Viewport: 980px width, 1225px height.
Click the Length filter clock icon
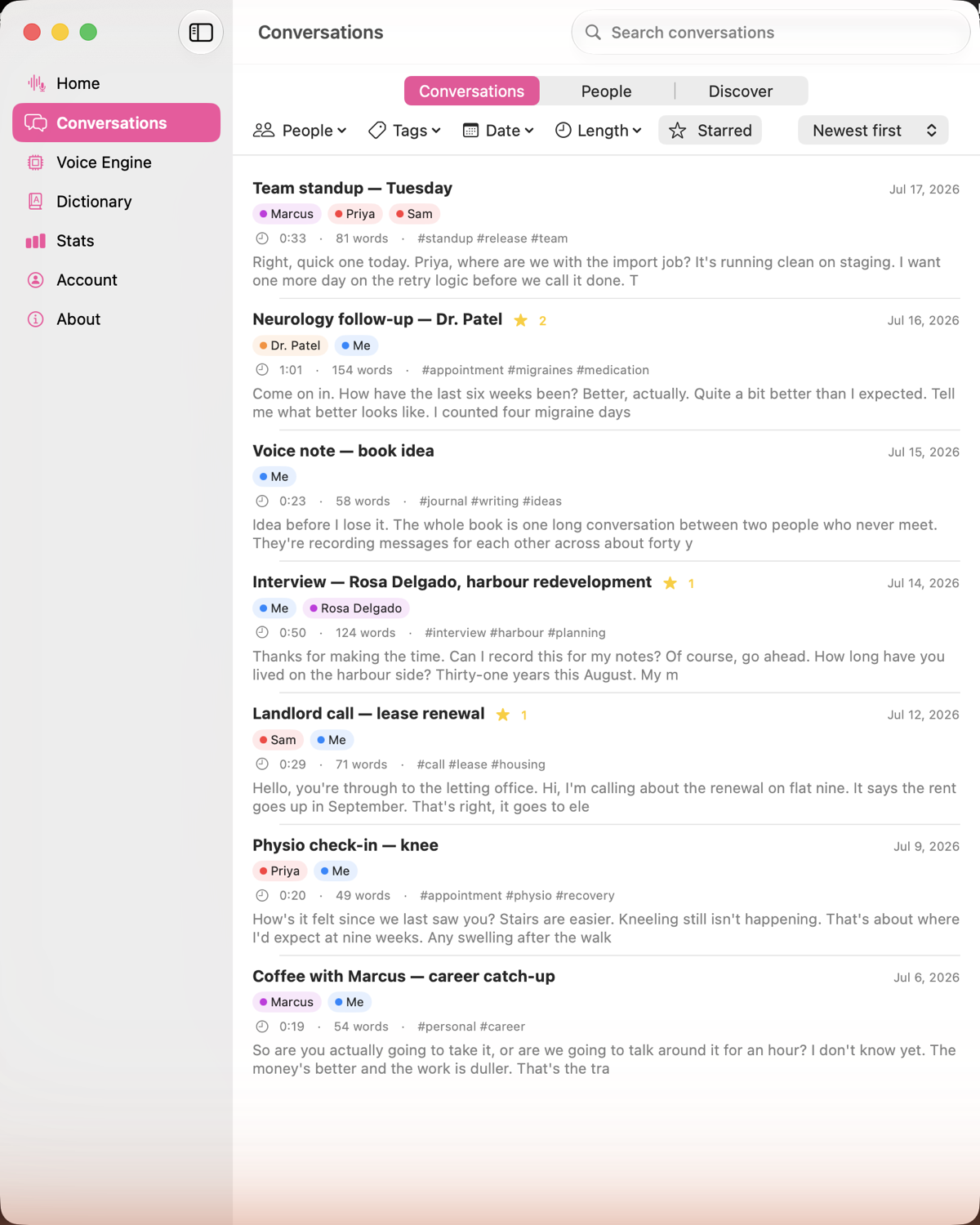tap(563, 131)
